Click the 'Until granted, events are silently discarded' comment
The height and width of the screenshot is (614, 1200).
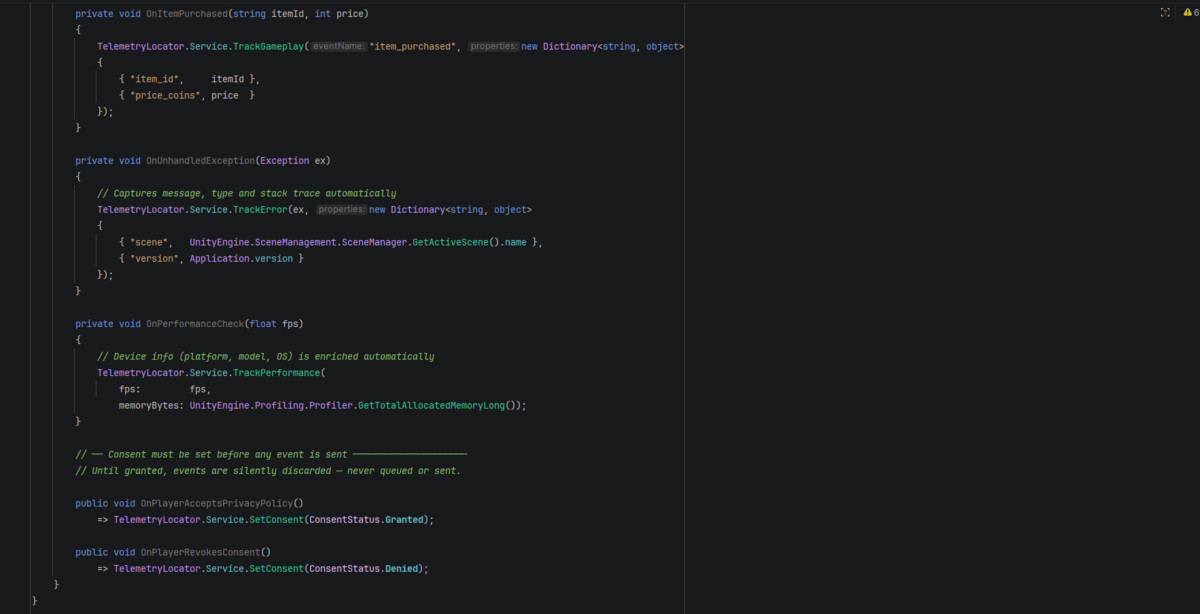coord(268,470)
